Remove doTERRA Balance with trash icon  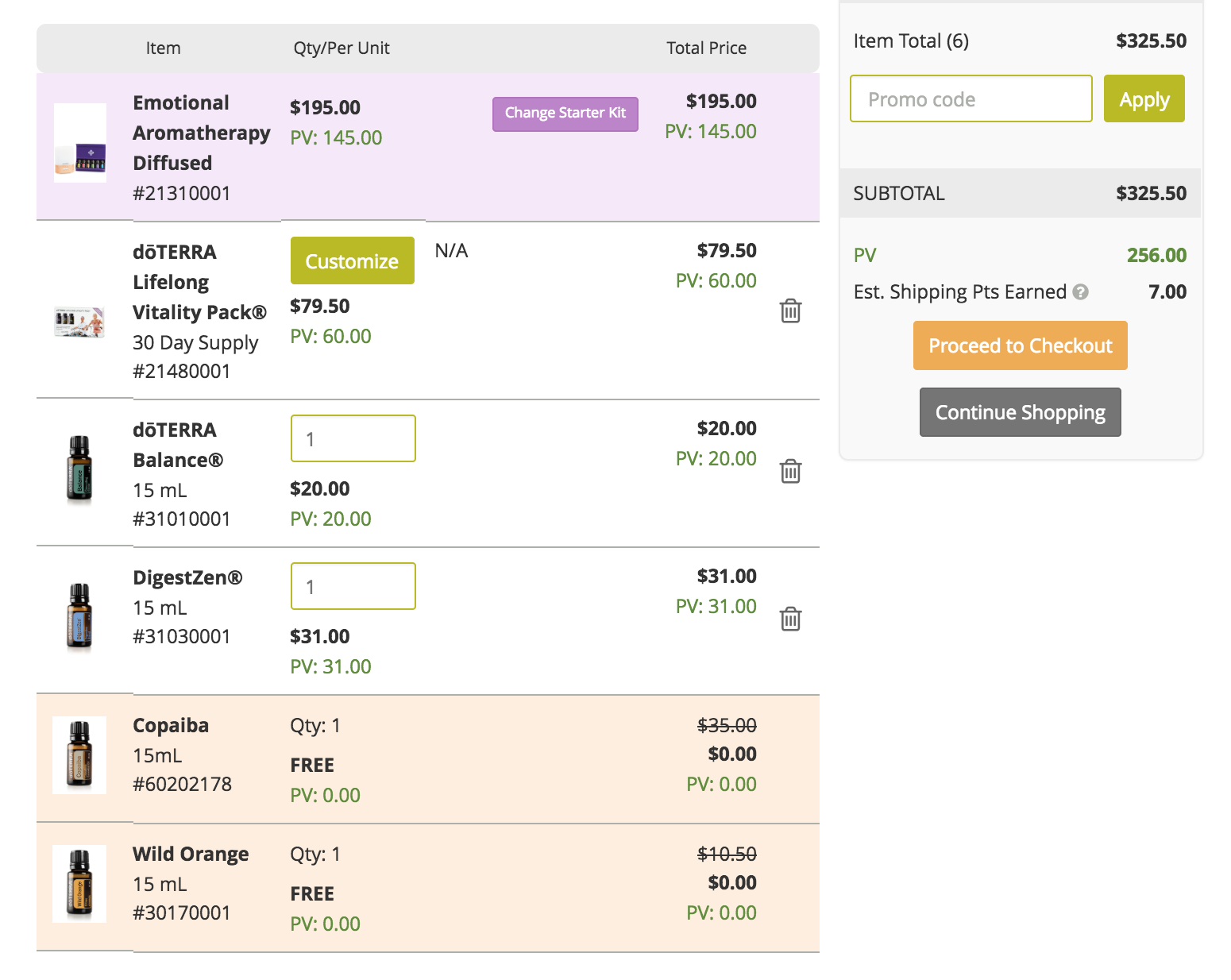tap(790, 471)
